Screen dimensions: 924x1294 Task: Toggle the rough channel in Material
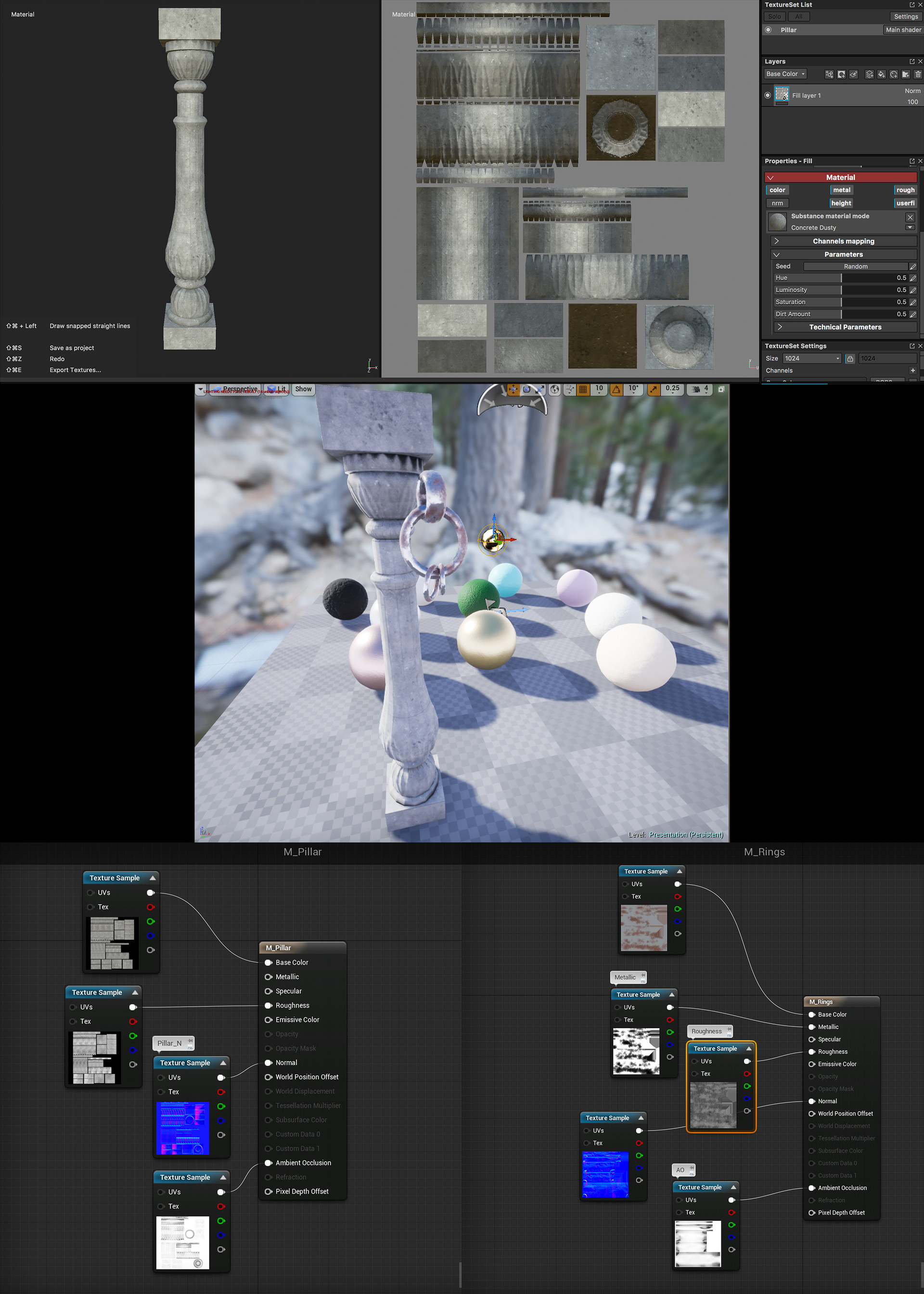coord(905,190)
